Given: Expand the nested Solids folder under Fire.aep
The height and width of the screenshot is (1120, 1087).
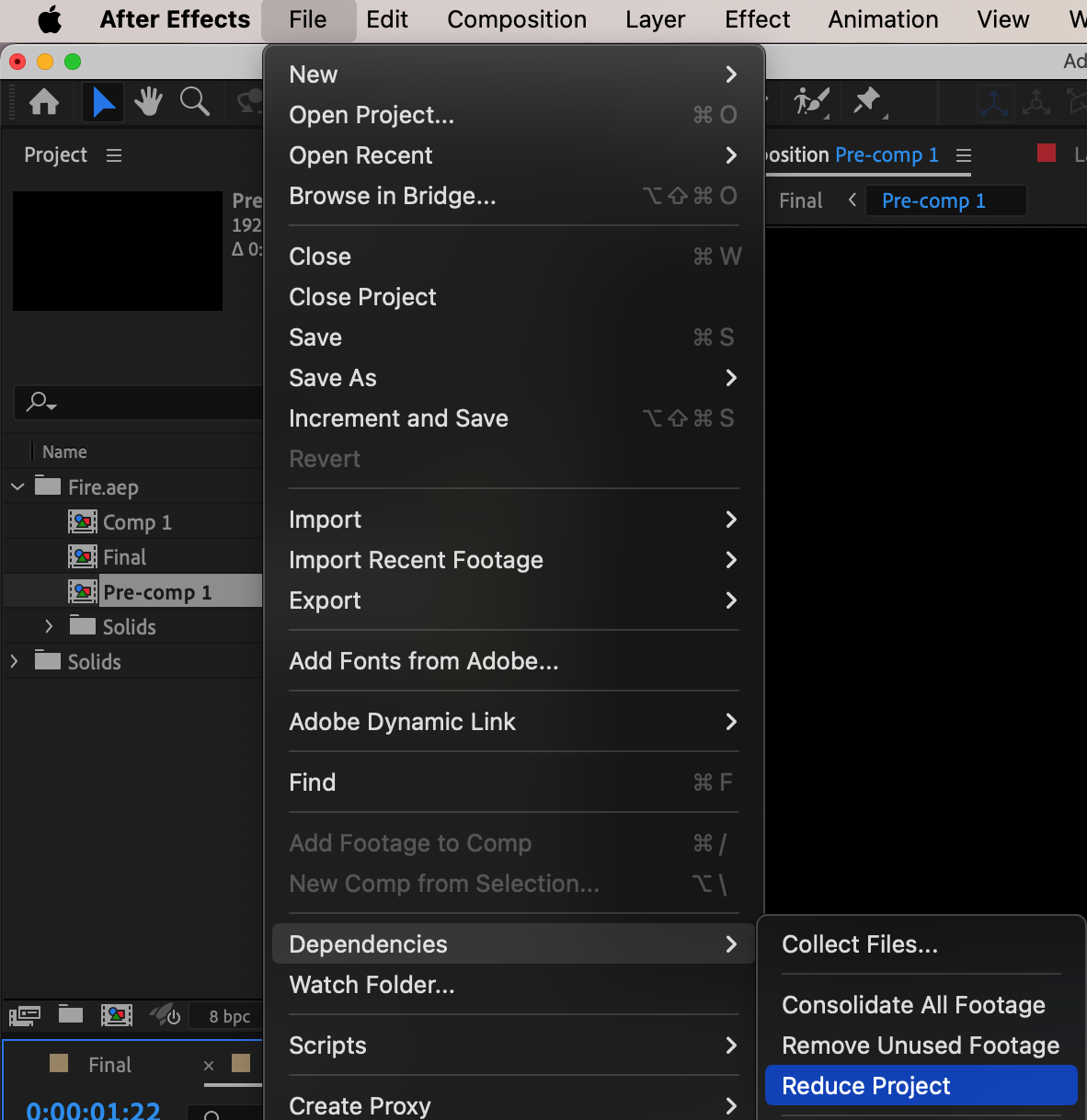Looking at the screenshot, I should click(50, 626).
